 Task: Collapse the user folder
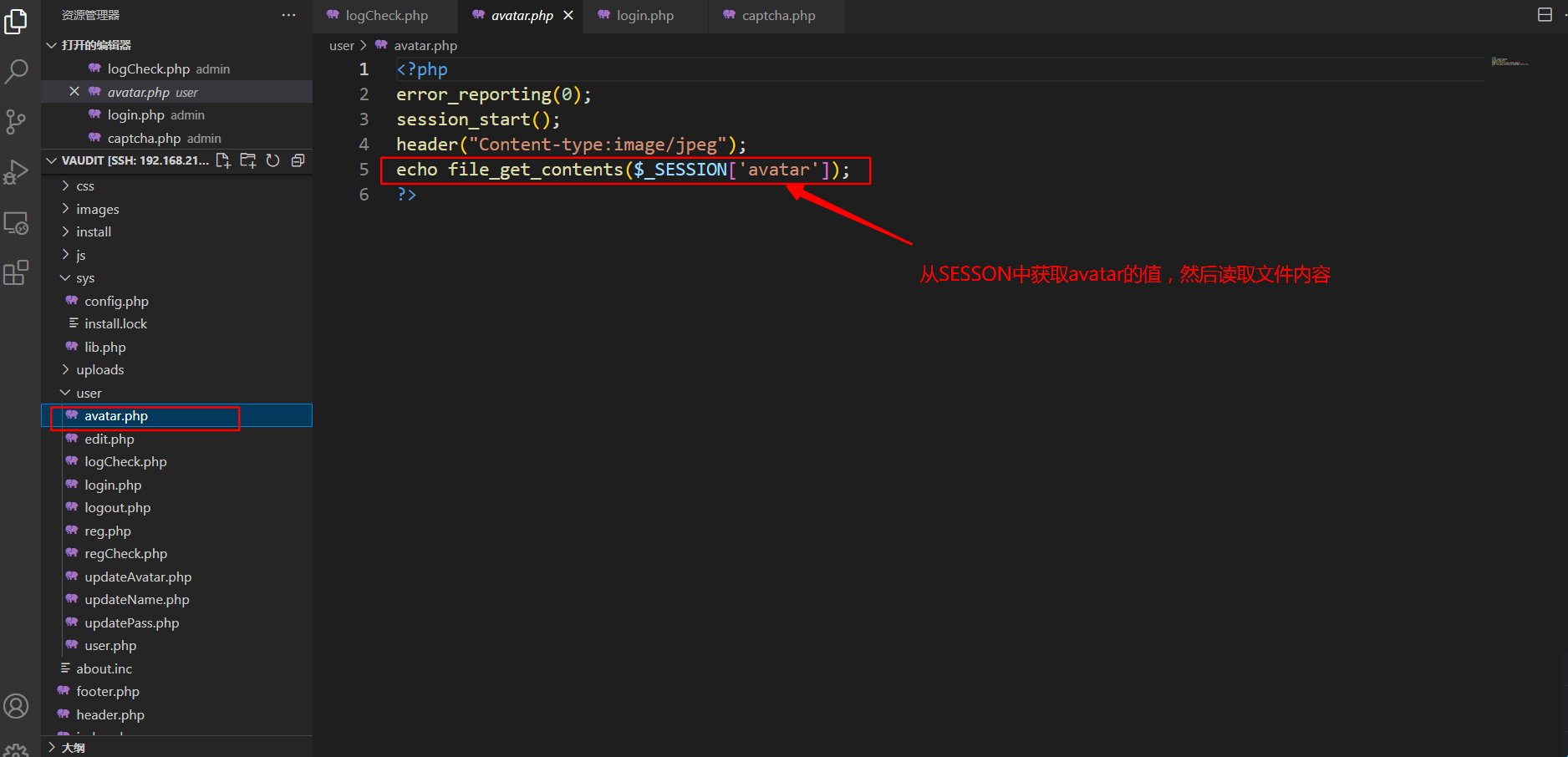point(176,393)
